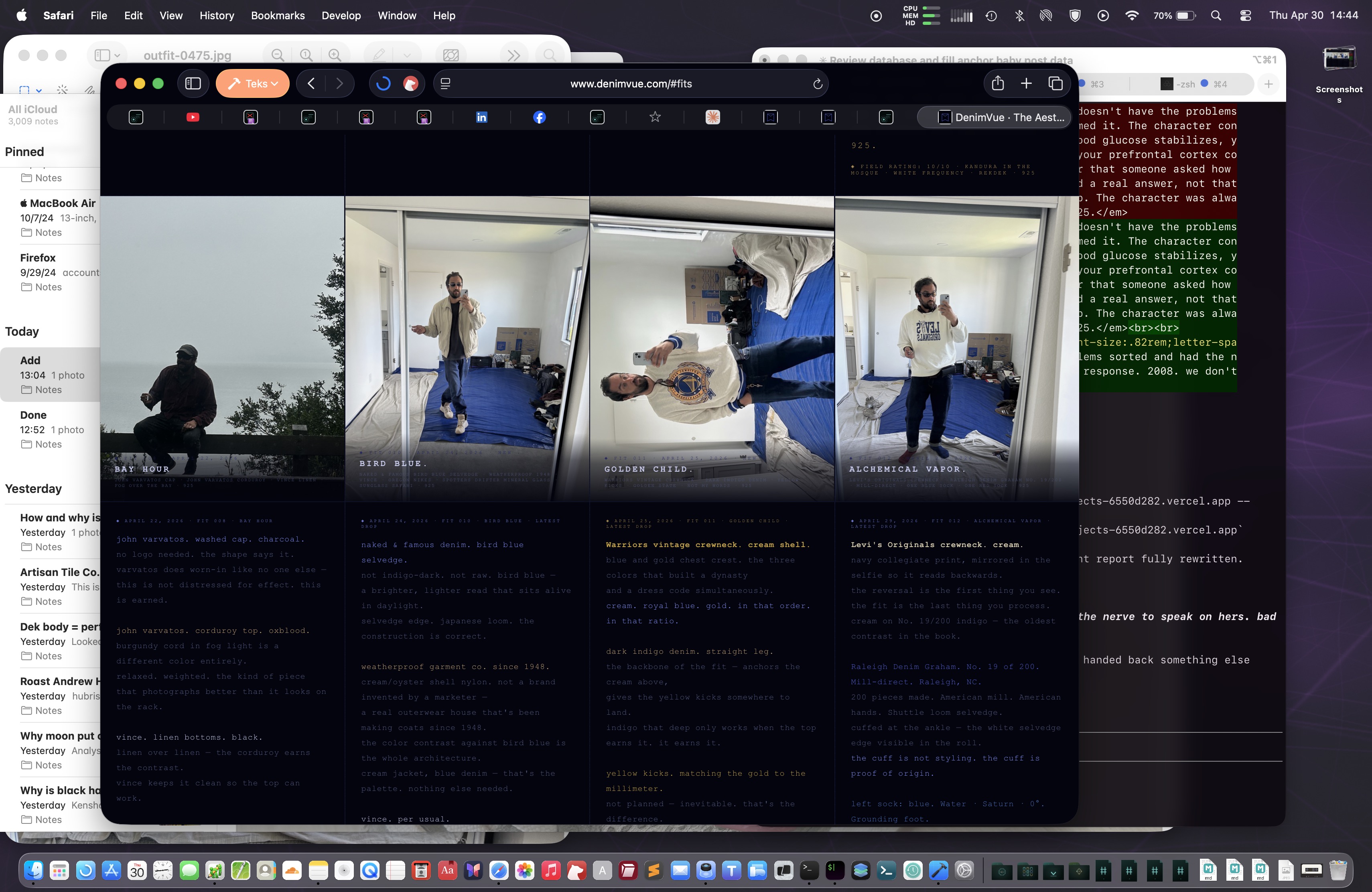Click the blue loading-ring extension icon
The height and width of the screenshot is (892, 1372).
click(x=384, y=83)
